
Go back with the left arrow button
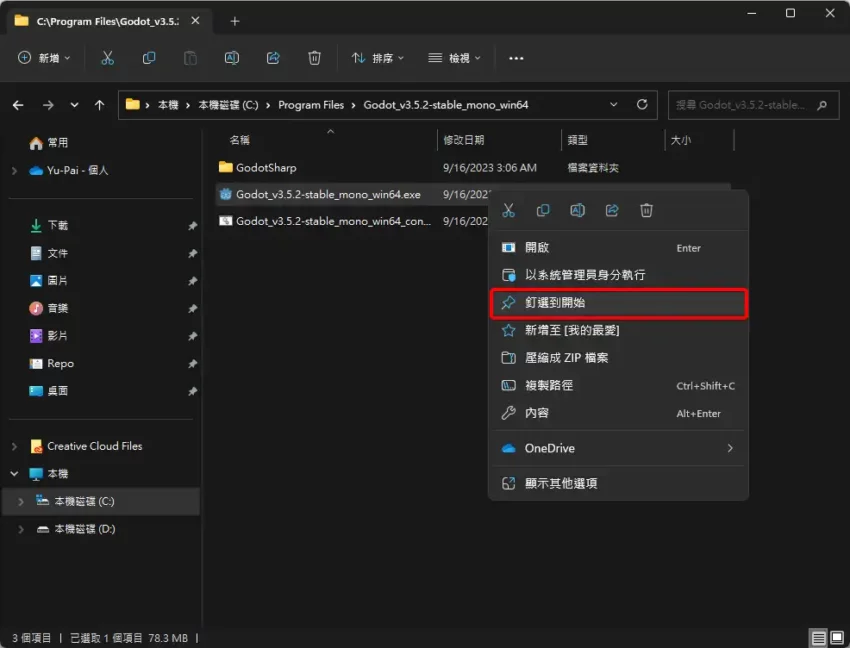[18, 105]
